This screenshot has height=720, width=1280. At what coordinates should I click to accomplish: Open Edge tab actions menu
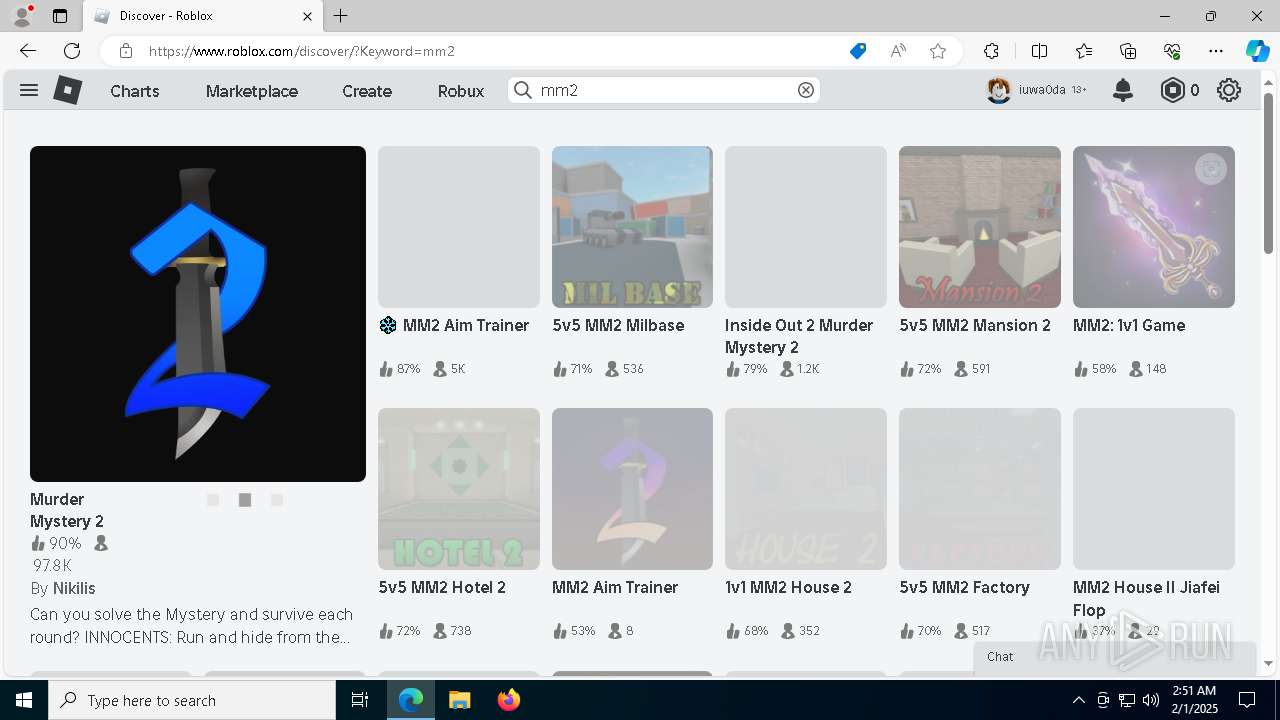(60, 16)
